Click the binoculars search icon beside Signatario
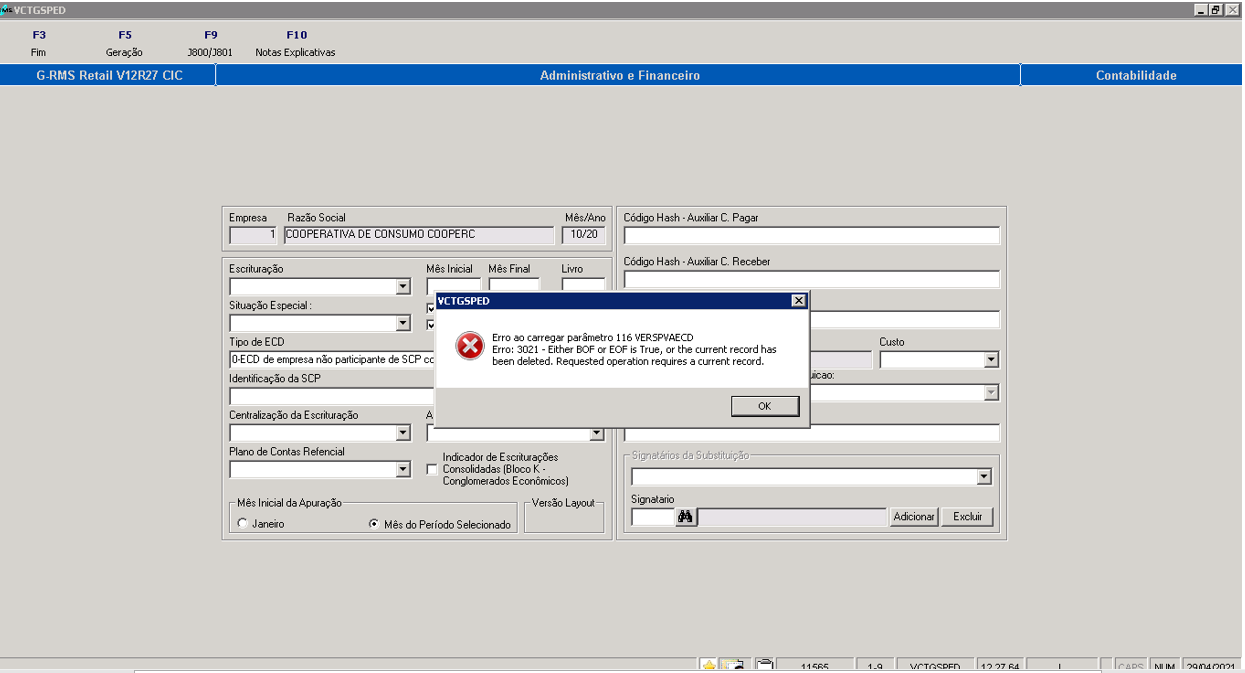Screen dimensions: 1245x673 tap(686, 517)
